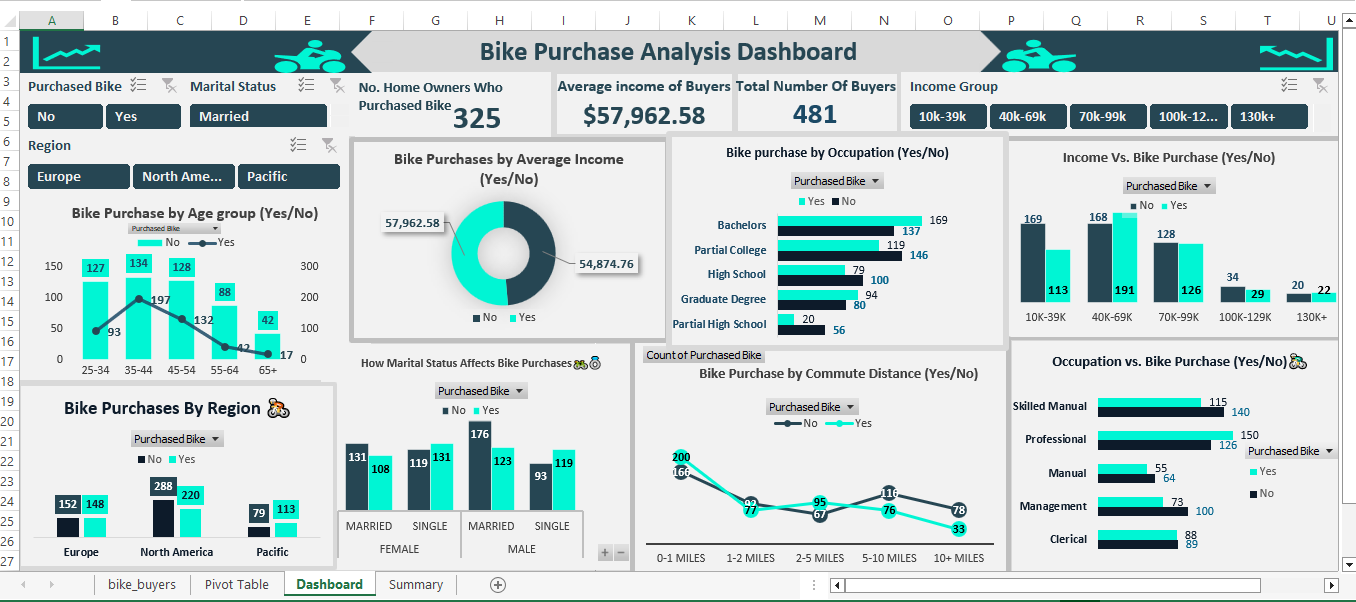Toggle multi-select icon in the Region slicer
The image size is (1356, 602).
coord(298,146)
